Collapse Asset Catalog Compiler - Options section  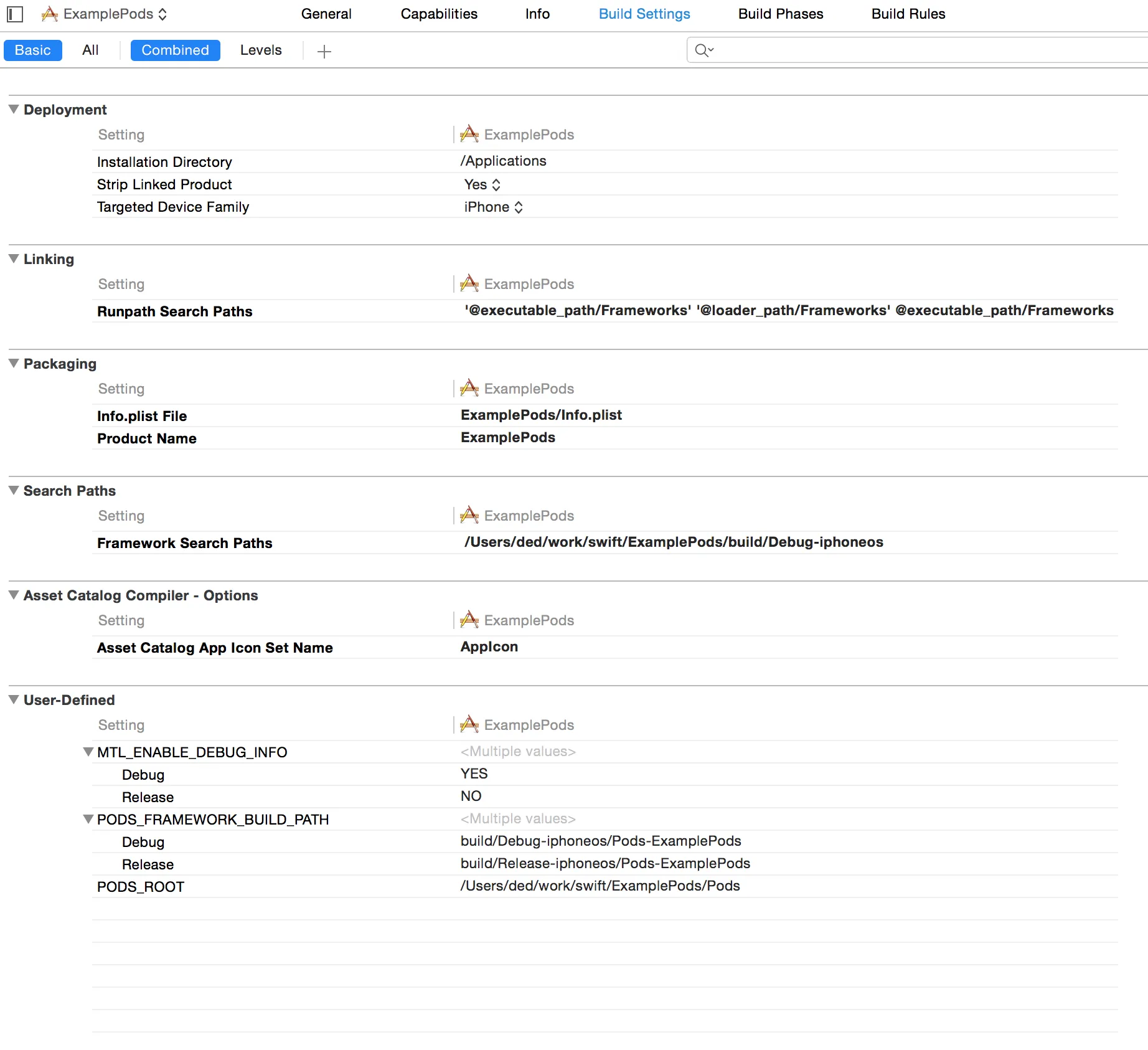point(14,595)
